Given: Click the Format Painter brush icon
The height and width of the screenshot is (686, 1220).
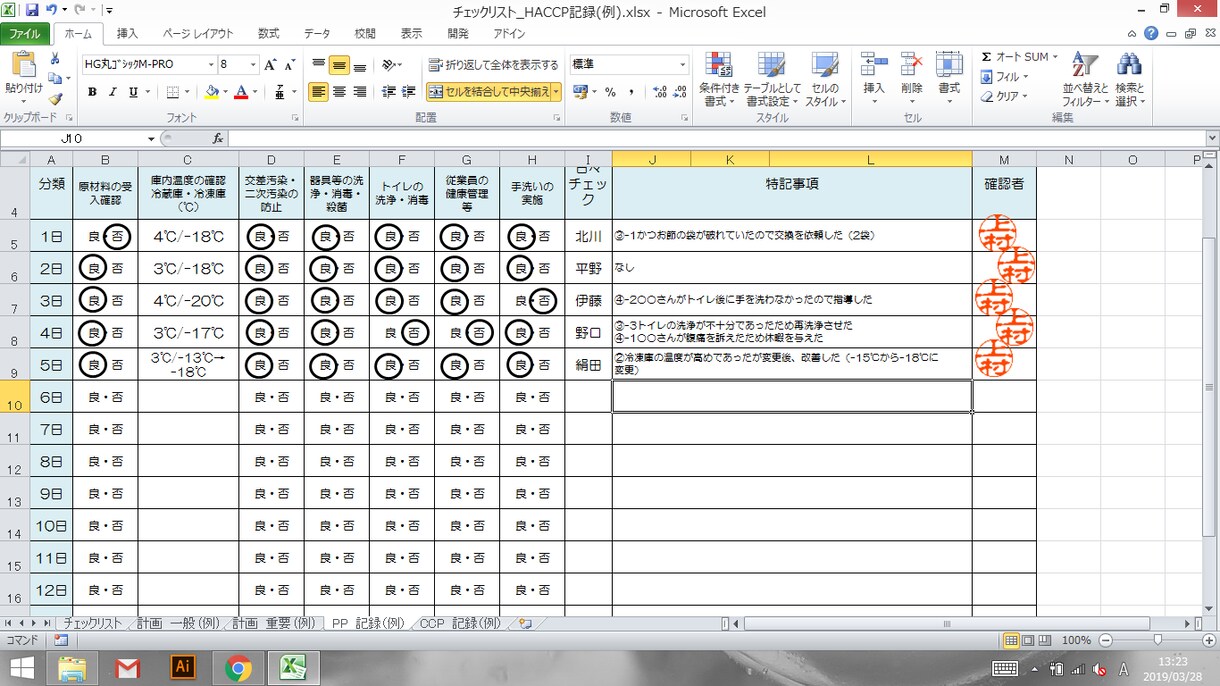Looking at the screenshot, I should 56,99.
